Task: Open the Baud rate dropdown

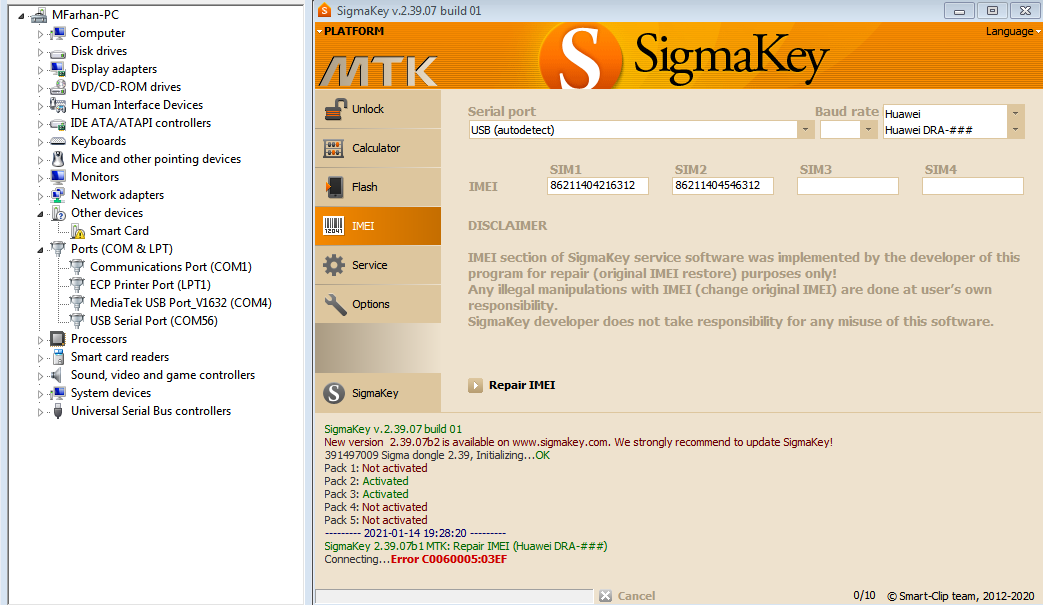Action: (867, 130)
